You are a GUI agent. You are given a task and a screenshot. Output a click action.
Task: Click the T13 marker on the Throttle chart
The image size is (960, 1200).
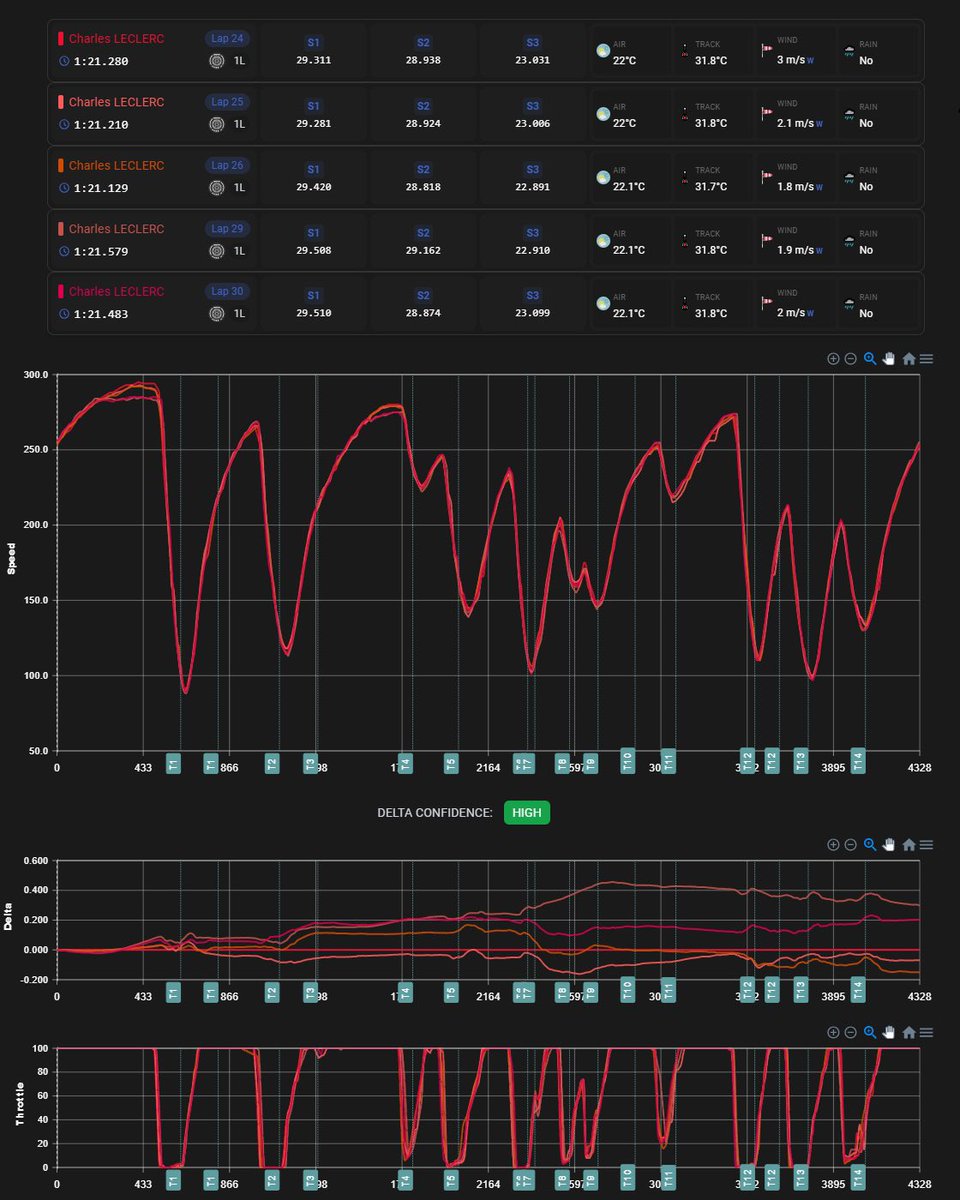(800, 1178)
